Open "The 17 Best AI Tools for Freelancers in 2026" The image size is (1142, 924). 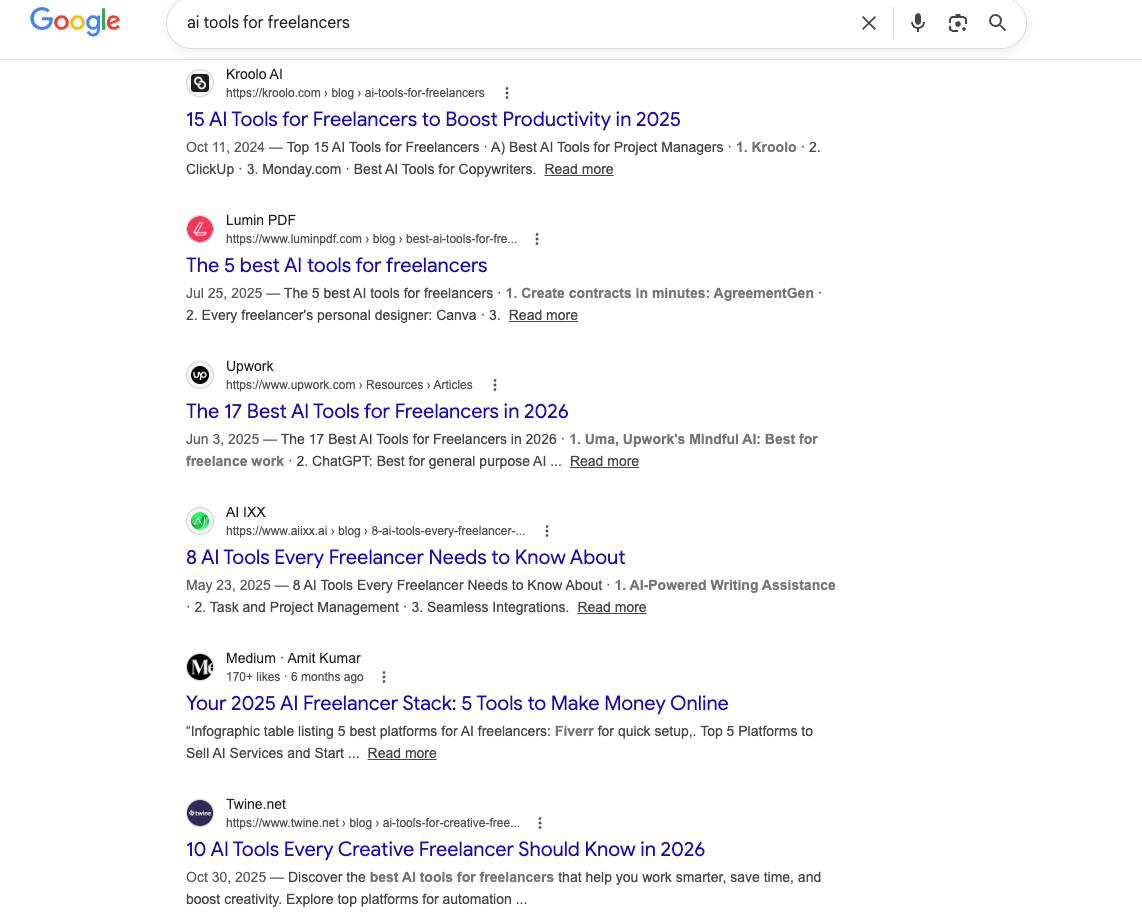tap(377, 411)
